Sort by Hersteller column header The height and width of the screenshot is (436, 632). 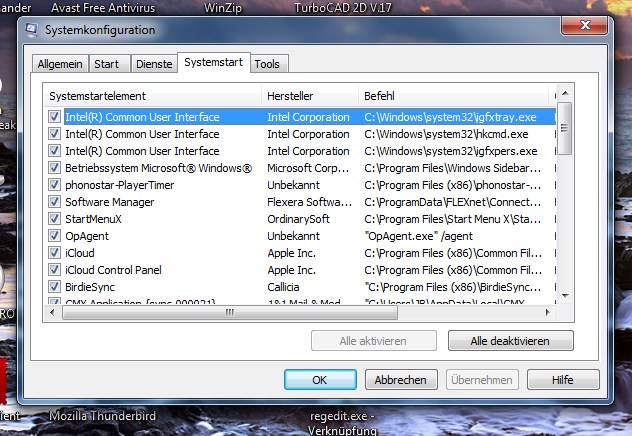310,96
